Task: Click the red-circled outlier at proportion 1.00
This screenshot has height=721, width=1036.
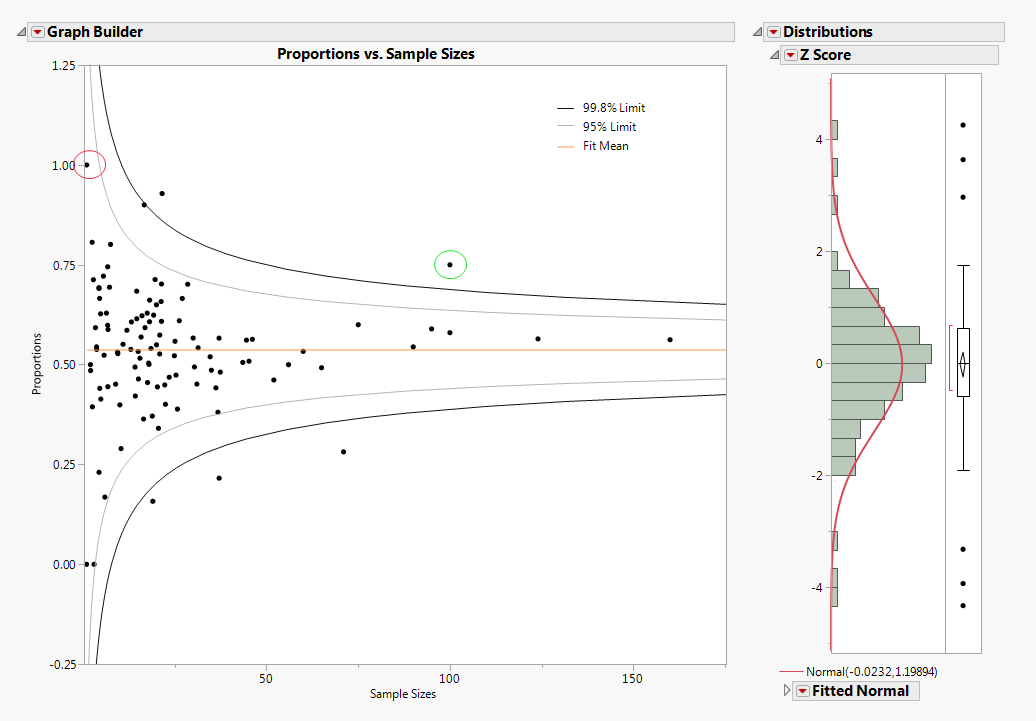Action: point(88,164)
